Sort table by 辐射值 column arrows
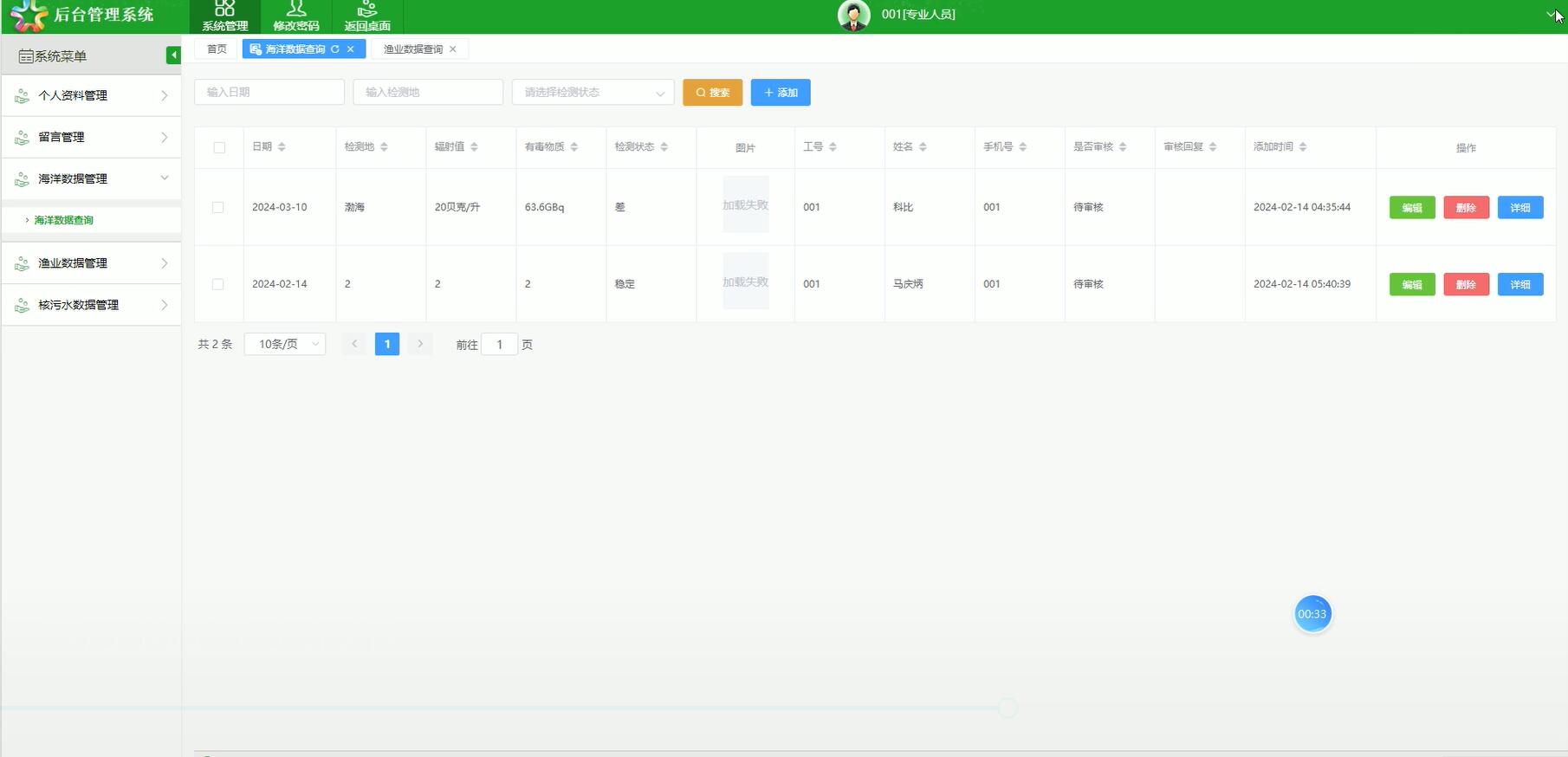This screenshot has width=1568, height=757. (x=474, y=147)
